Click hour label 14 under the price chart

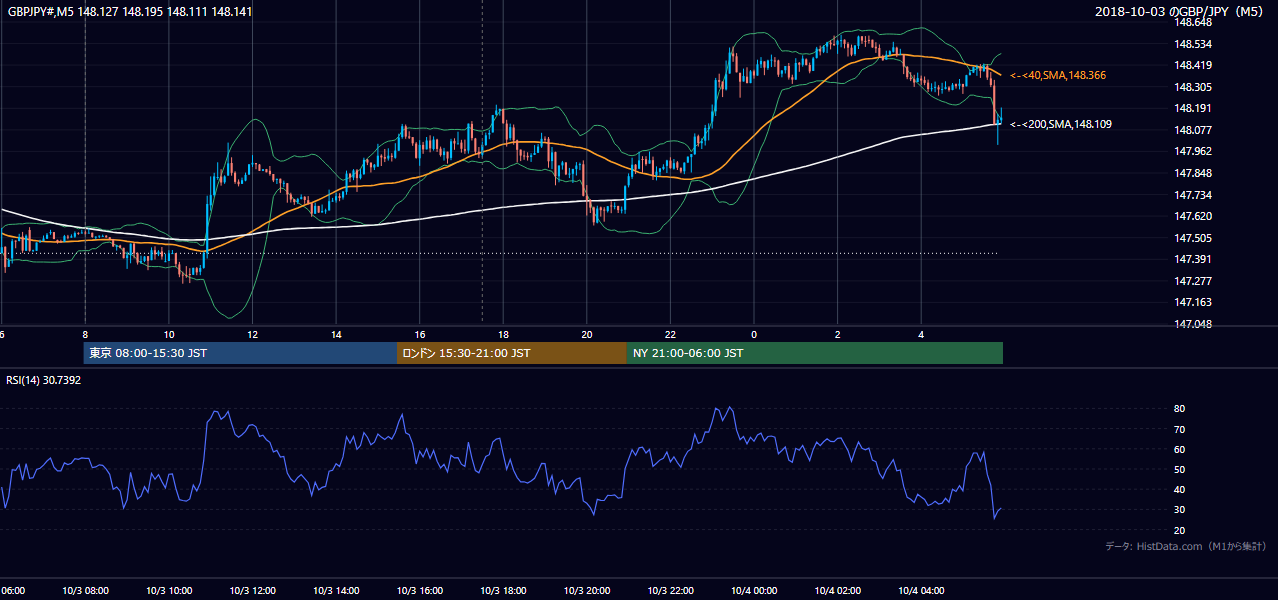click(x=336, y=335)
